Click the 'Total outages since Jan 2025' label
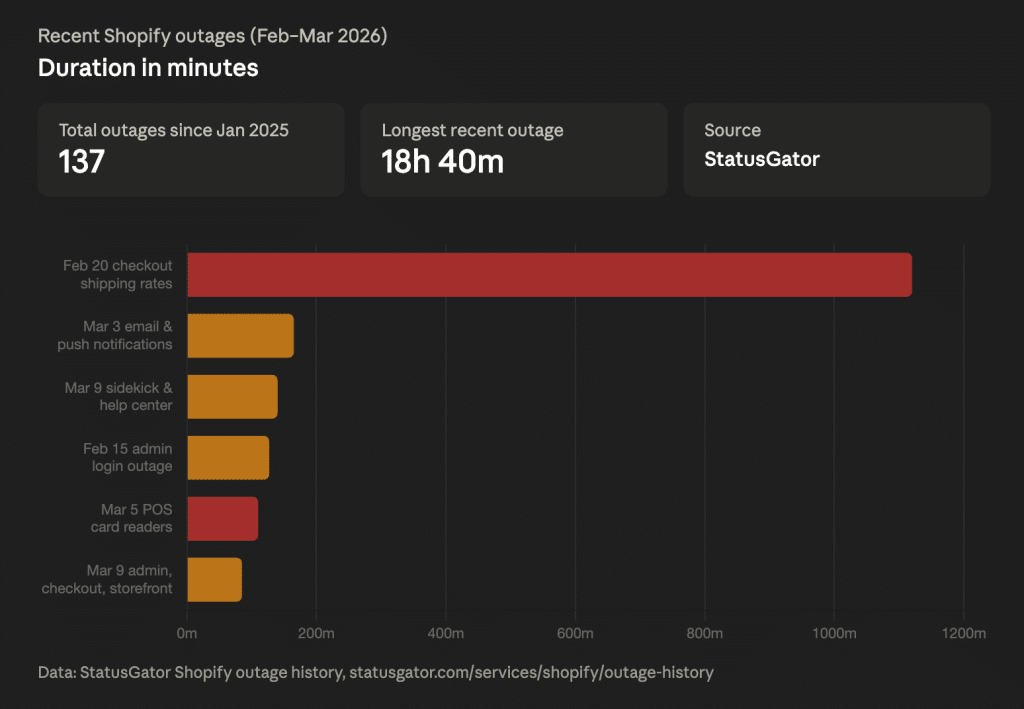The image size is (1024, 709). 174,131
